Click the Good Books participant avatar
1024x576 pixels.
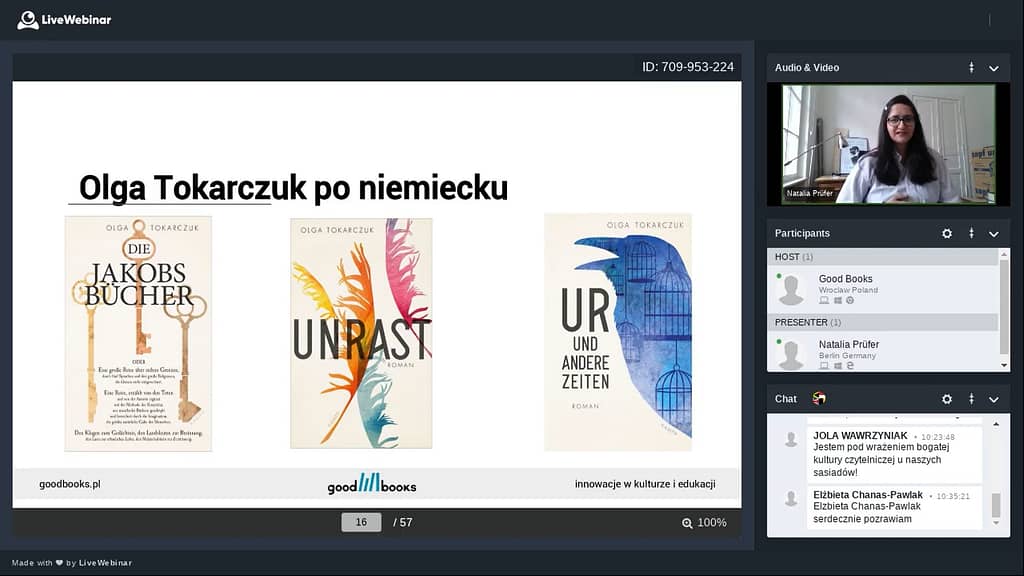click(x=791, y=289)
